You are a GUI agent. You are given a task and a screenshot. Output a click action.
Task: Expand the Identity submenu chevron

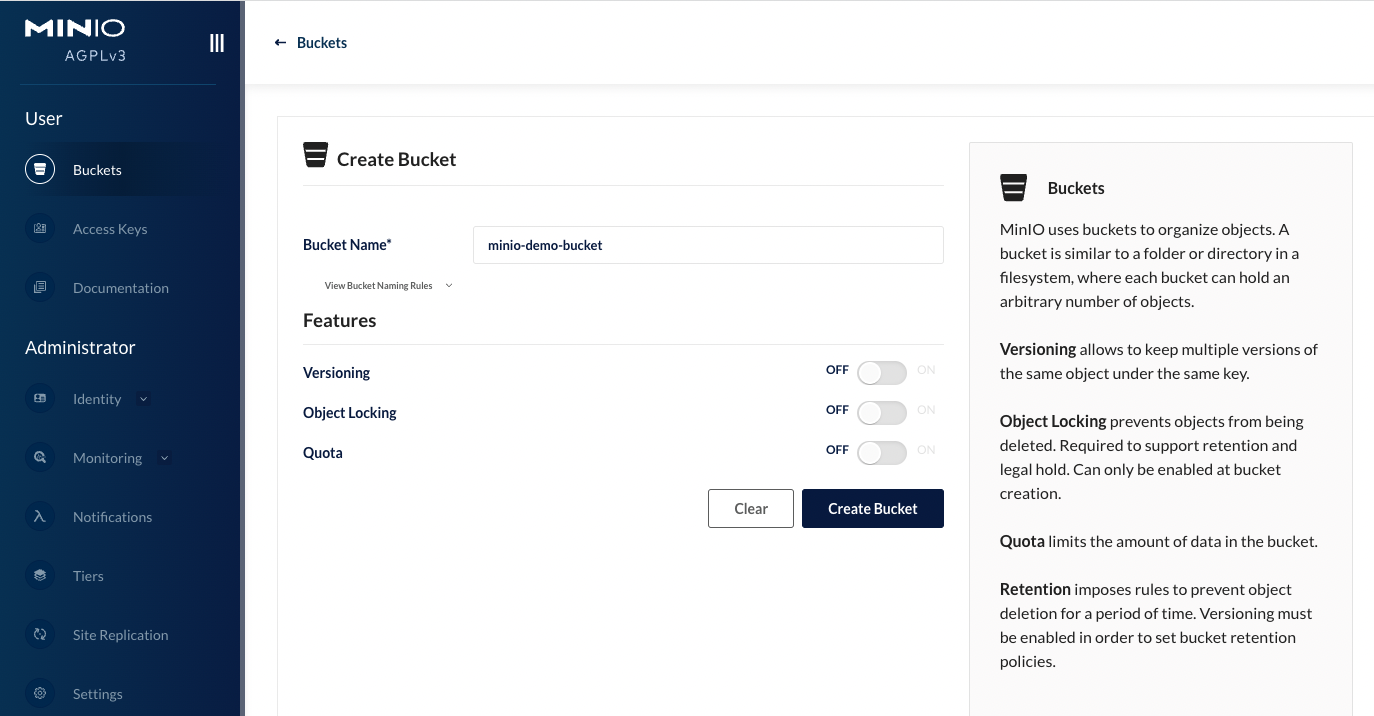[143, 398]
